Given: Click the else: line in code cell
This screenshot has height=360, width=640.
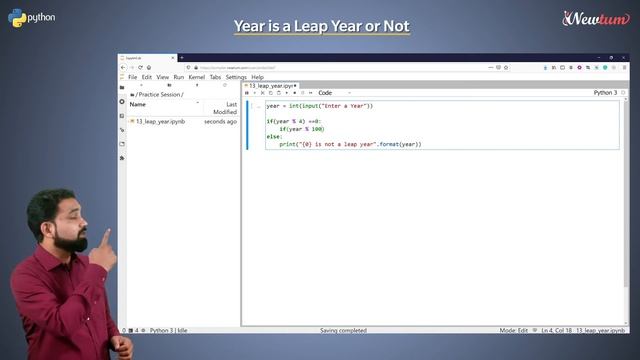Looking at the screenshot, I should point(274,137).
